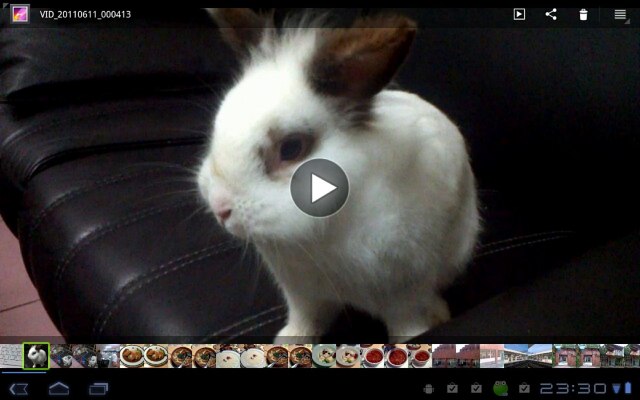Screen dimensions: 640x400
Task: Tap the 23:30 clock in system bar
Action: coord(574,389)
